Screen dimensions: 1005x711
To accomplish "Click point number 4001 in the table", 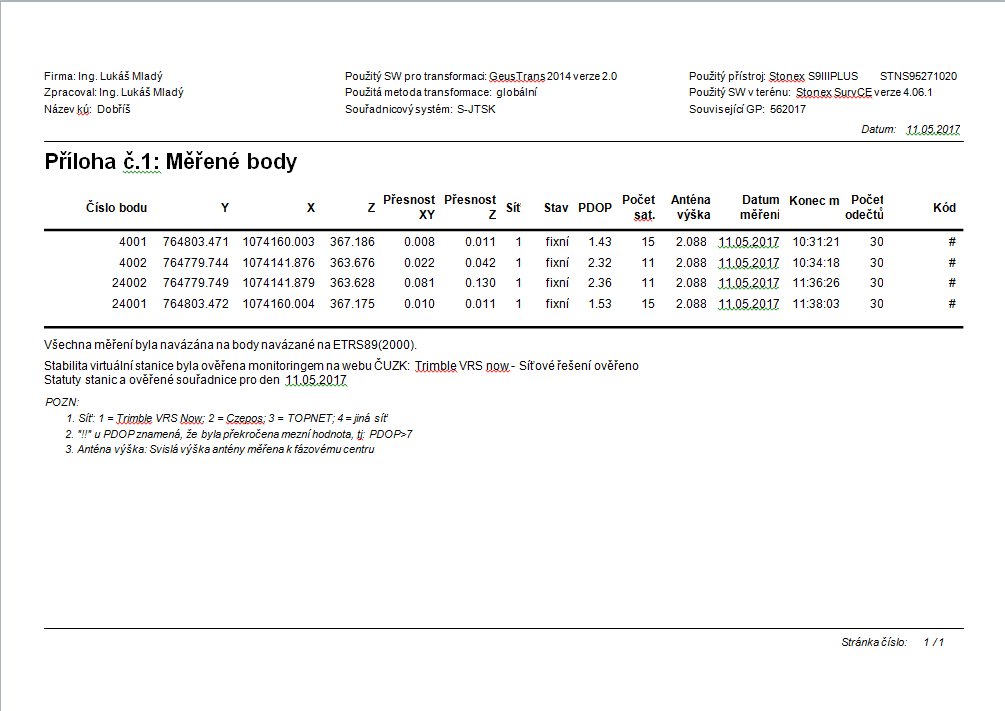I will 132,242.
